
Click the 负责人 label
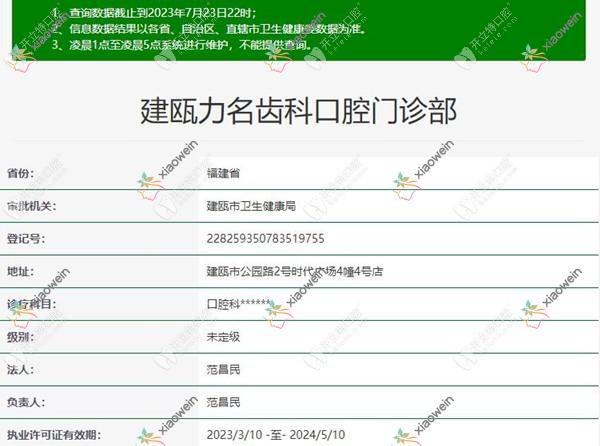coord(26,402)
